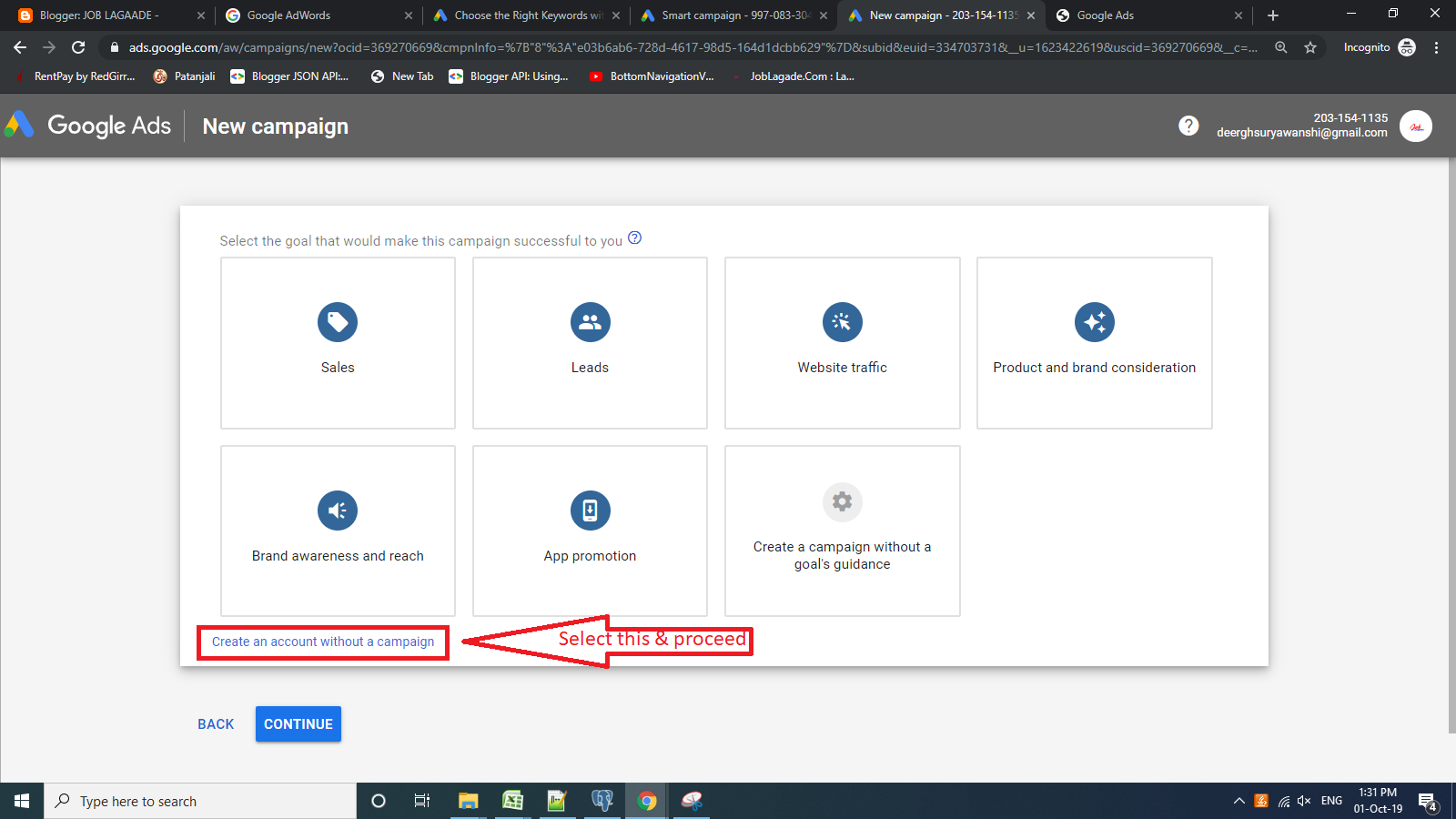This screenshot has height=819, width=1456.
Task: Open the Patanjali bookmark
Action: coord(185,76)
